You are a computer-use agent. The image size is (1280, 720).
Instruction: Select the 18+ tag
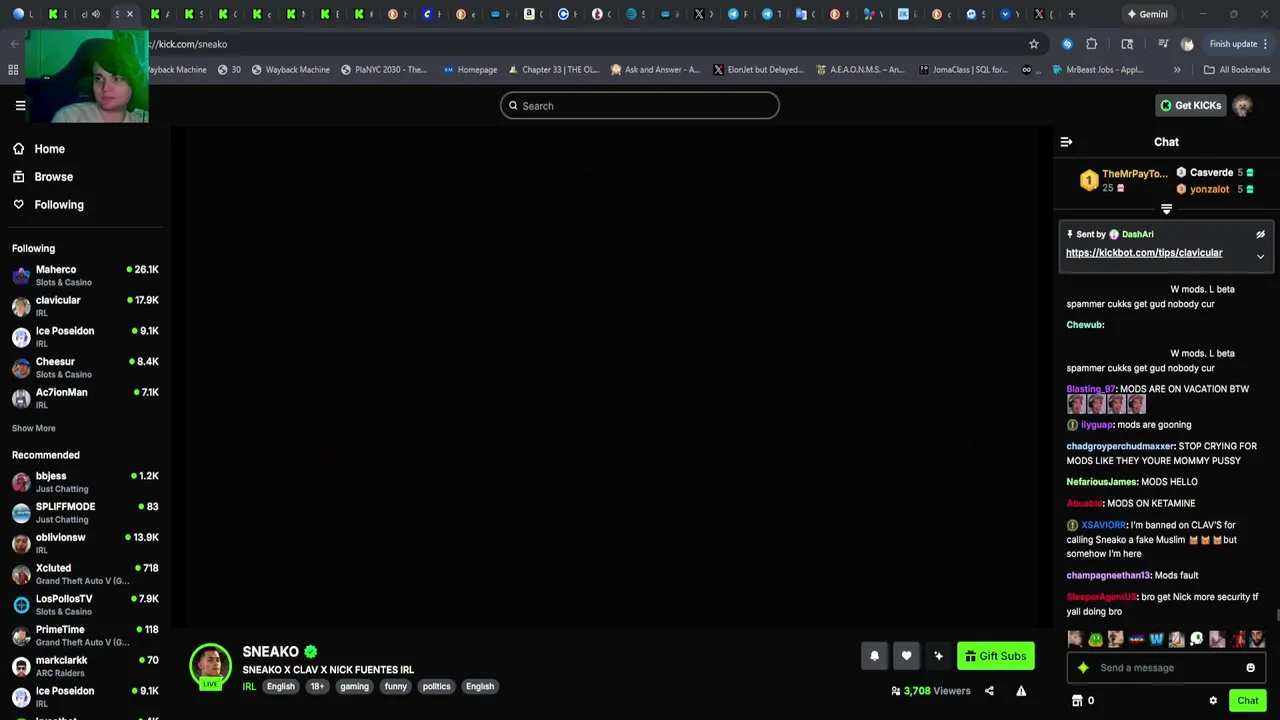tap(317, 687)
